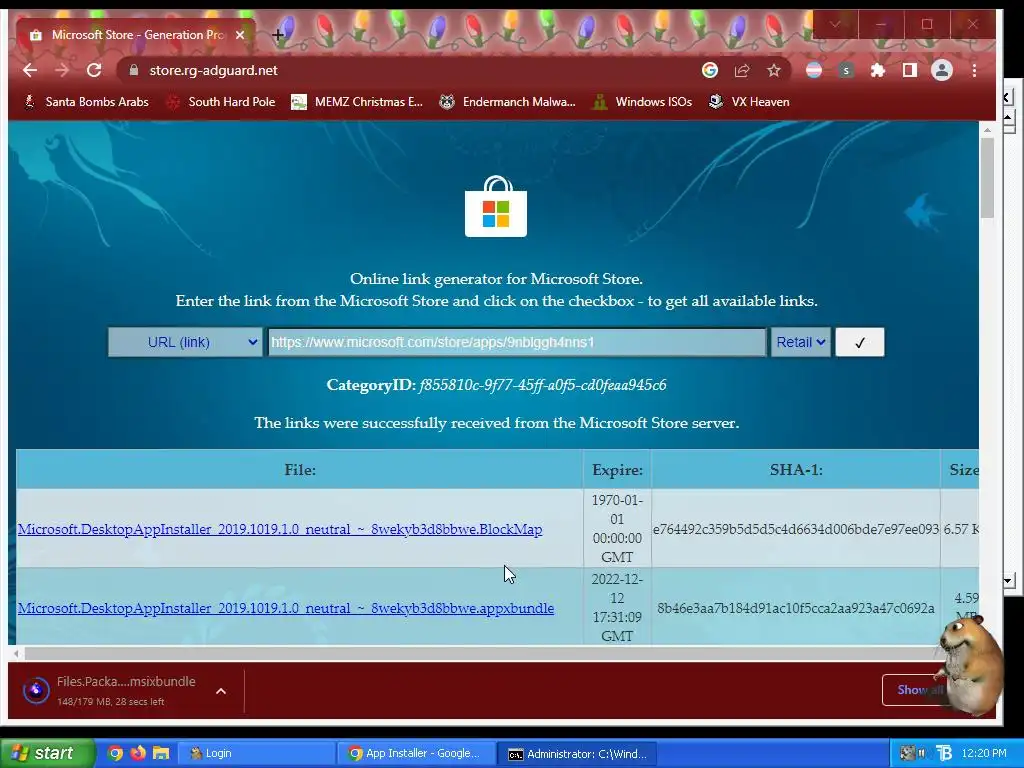The height and width of the screenshot is (768, 1024).
Task: Toggle the browser side panel
Action: click(x=910, y=71)
